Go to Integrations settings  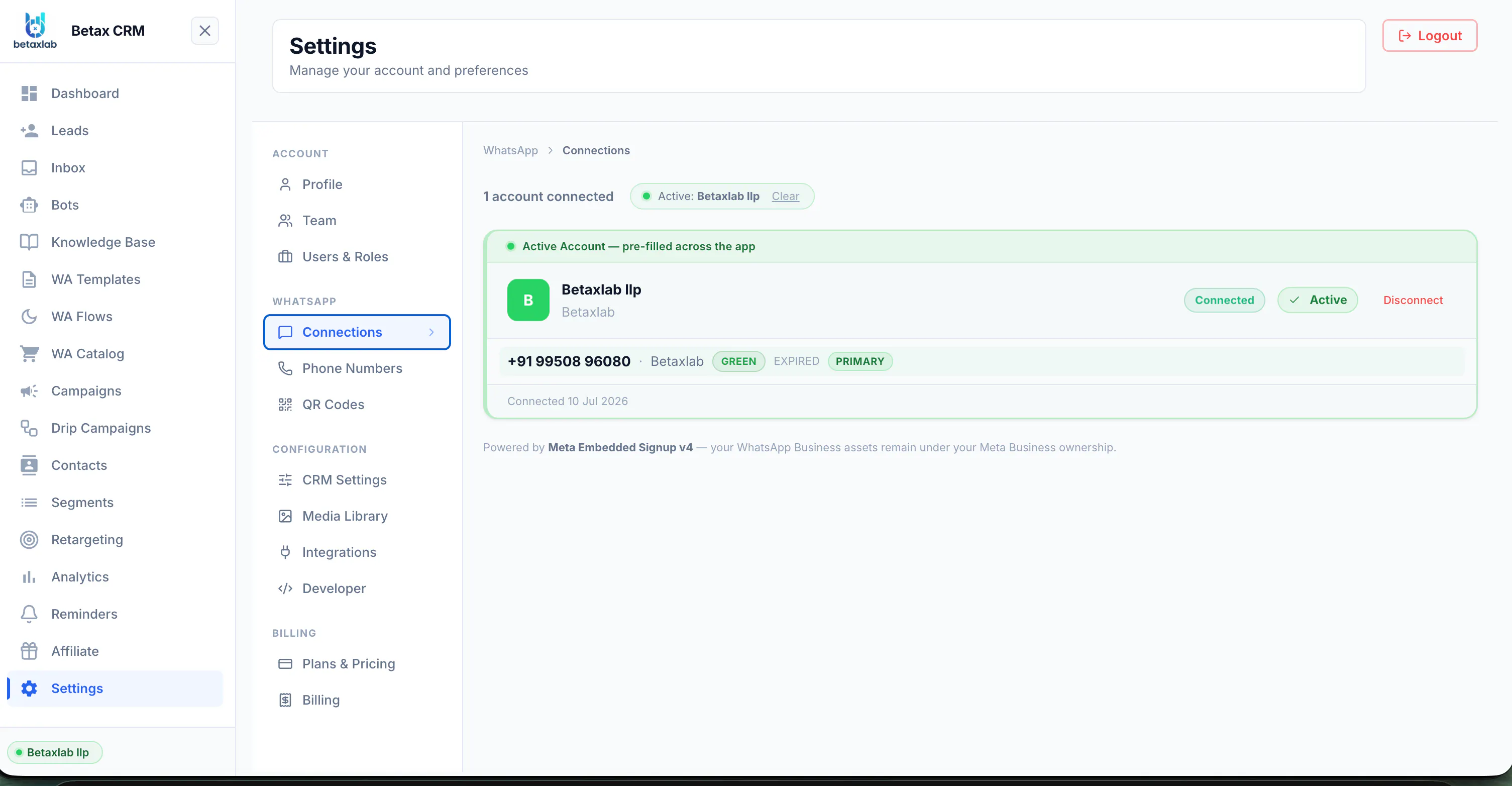(x=357, y=552)
